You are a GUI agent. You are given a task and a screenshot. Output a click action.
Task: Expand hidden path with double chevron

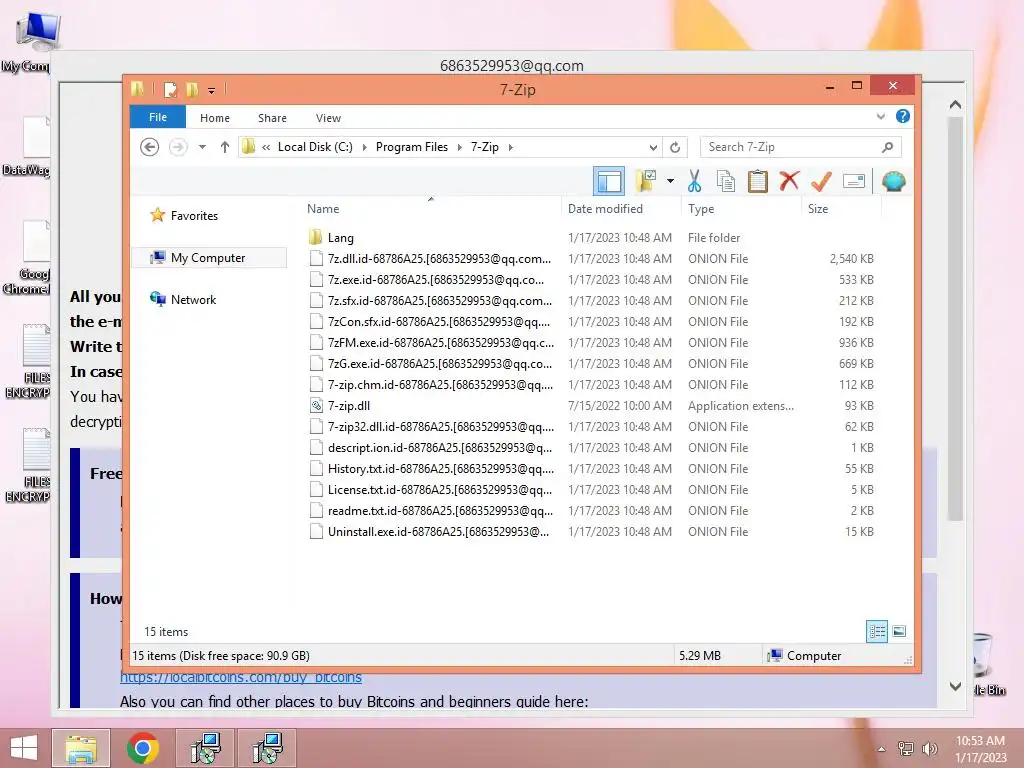point(266,148)
